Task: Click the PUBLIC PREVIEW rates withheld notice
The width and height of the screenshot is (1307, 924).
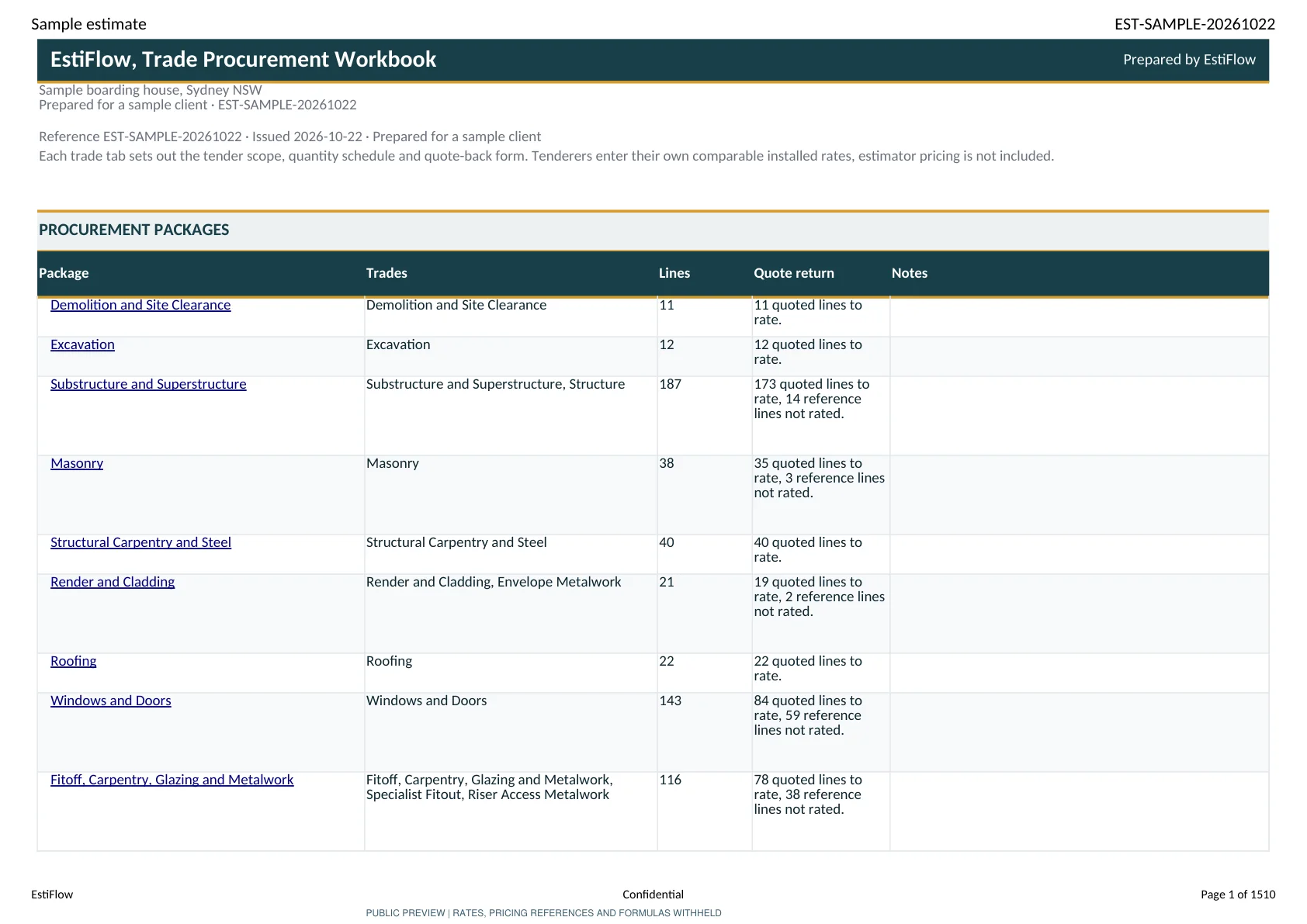Action: point(543,913)
